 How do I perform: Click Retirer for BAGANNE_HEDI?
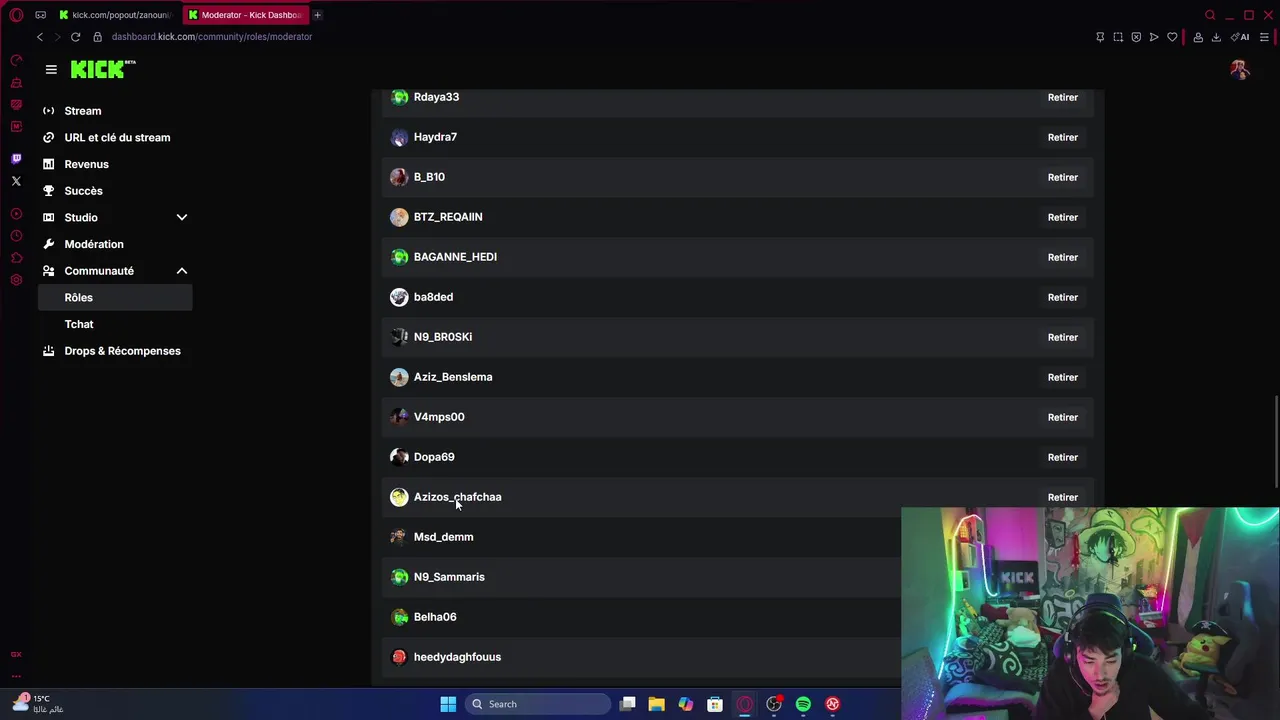(1062, 257)
